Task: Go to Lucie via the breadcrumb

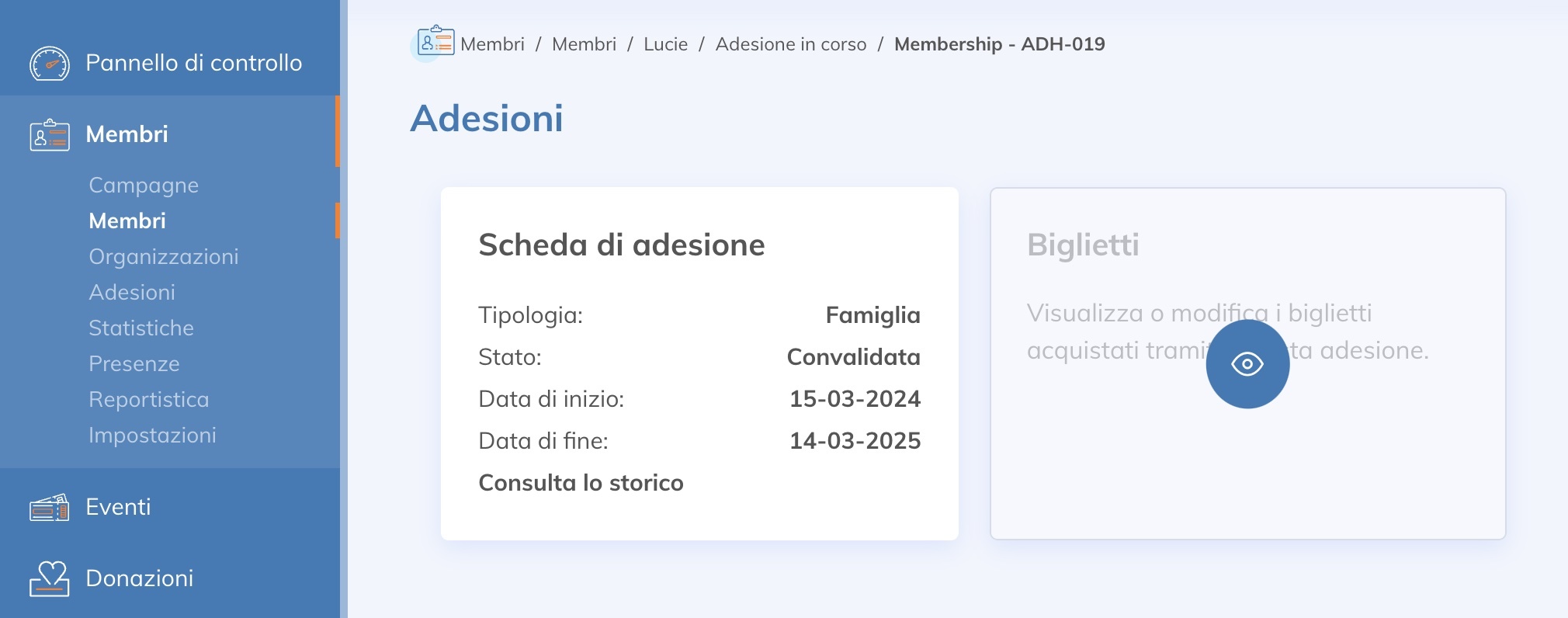Action: pyautogui.click(x=664, y=43)
